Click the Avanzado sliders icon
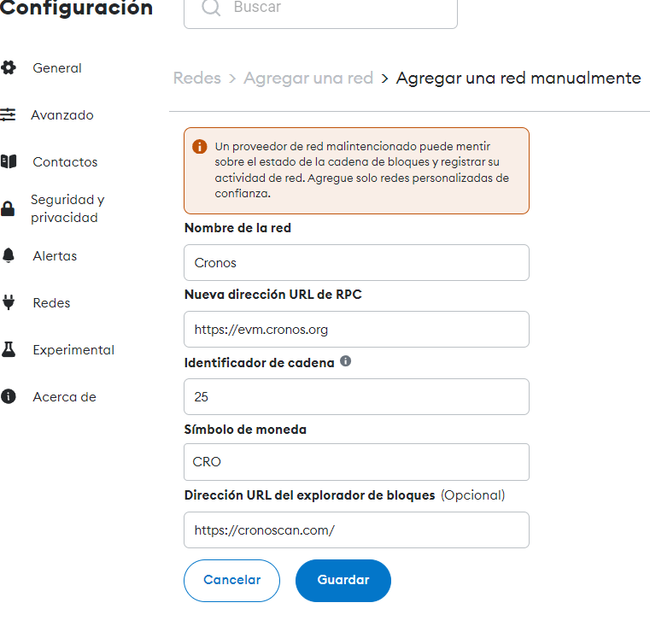 coord(8,115)
